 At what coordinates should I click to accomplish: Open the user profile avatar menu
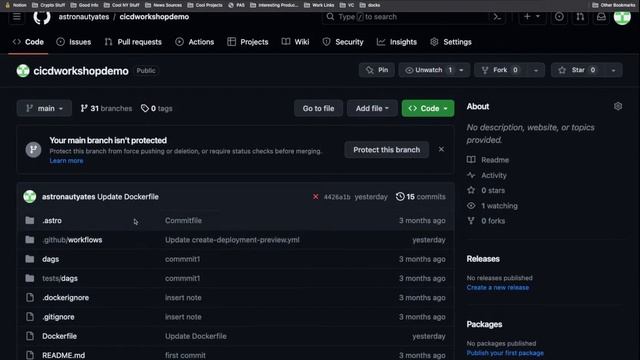(x=622, y=17)
